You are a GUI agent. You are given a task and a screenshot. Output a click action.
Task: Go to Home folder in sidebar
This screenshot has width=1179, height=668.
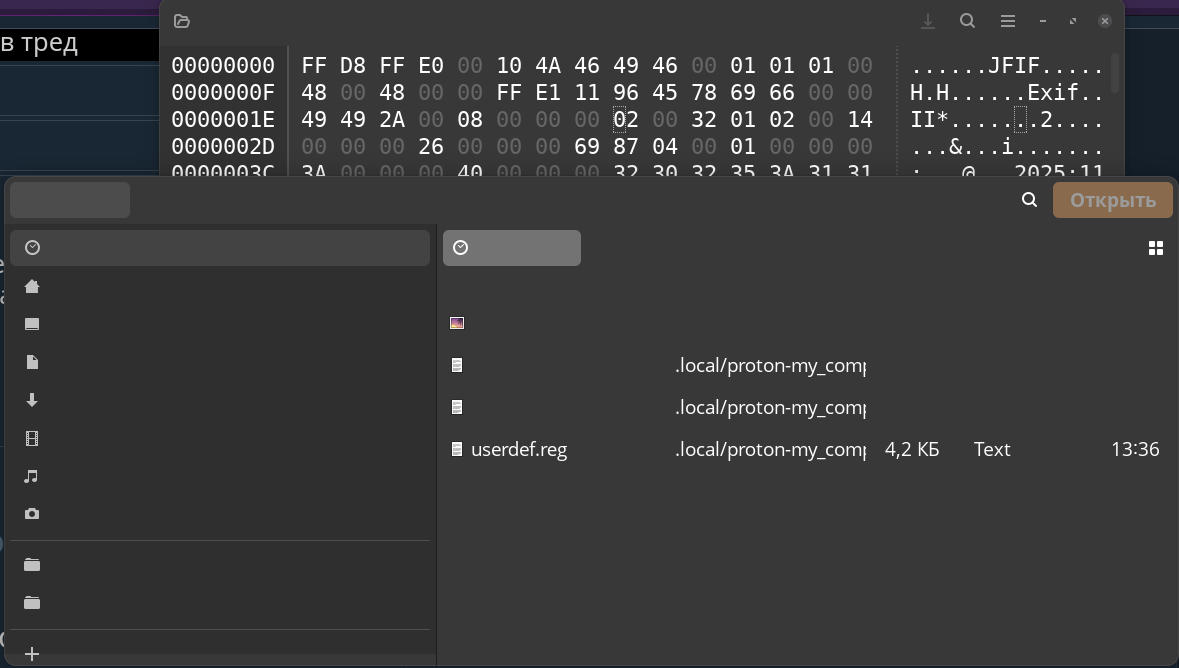(32, 287)
